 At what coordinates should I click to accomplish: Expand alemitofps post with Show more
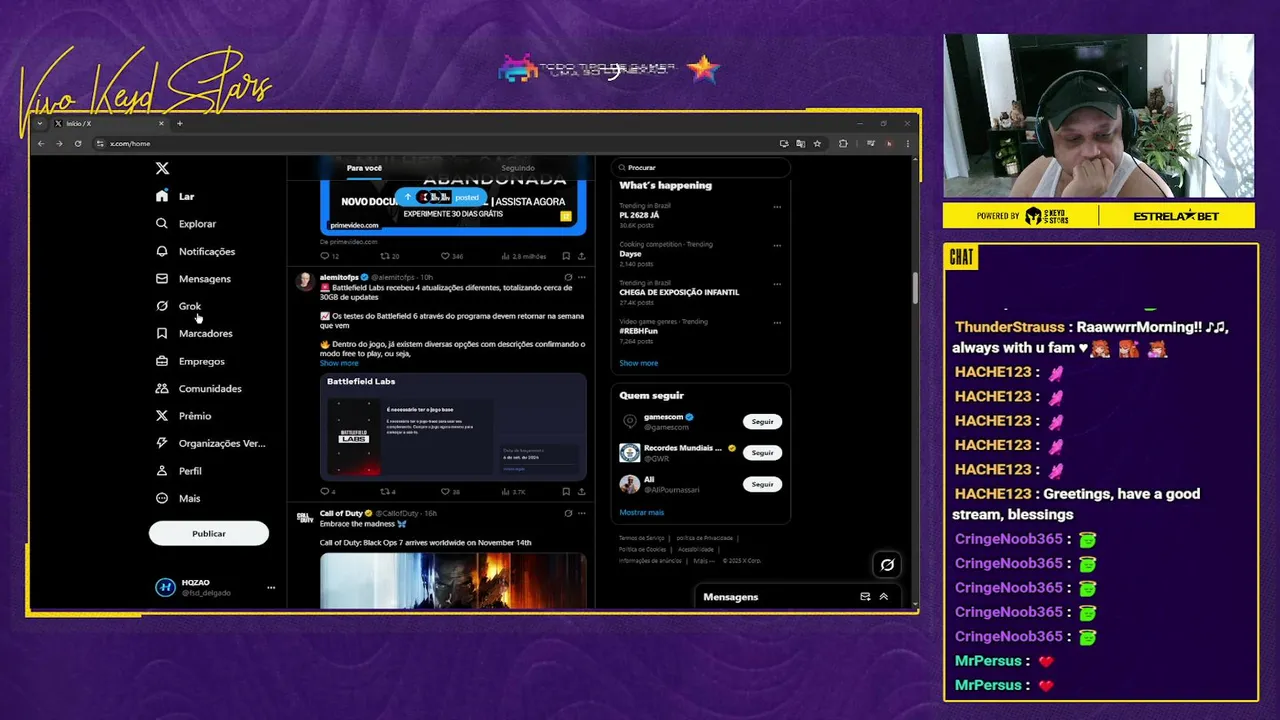[x=338, y=363]
